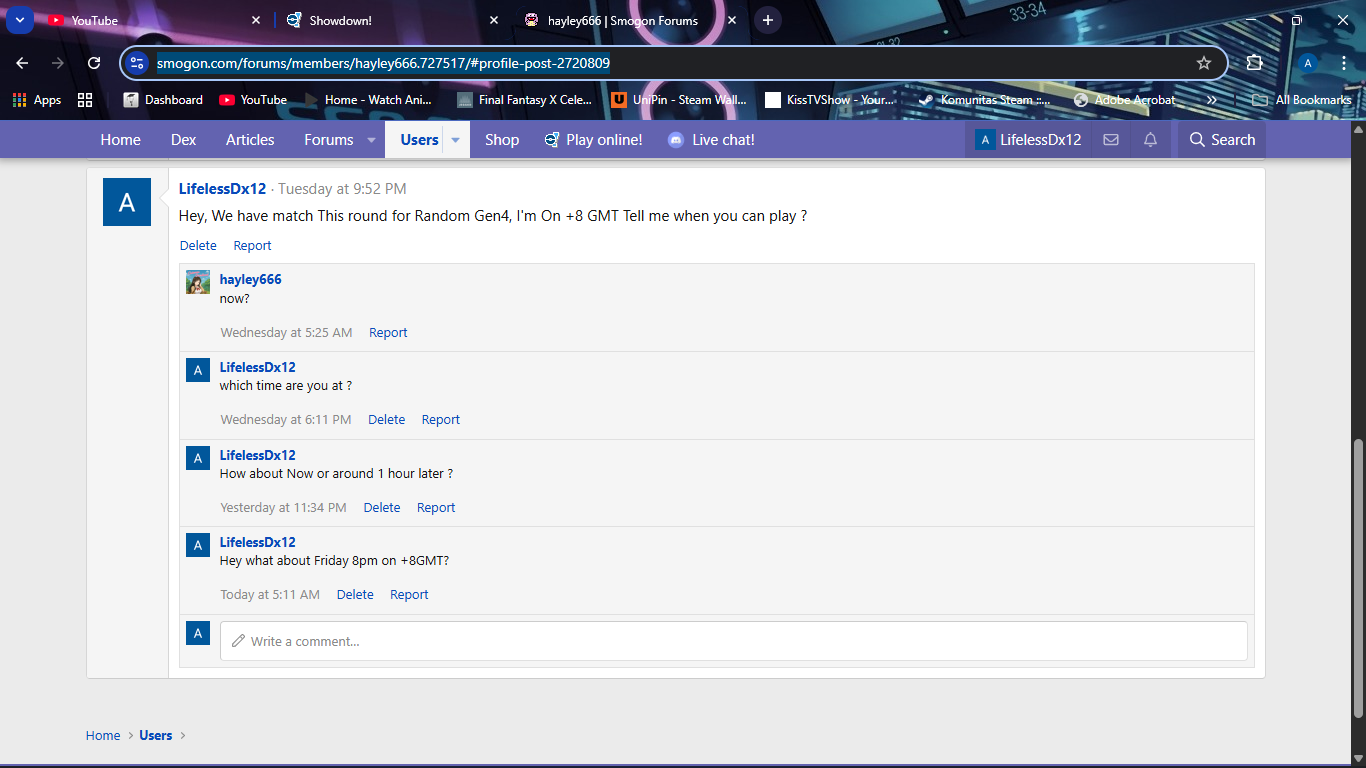Close the Showdown! tab

click(x=493, y=20)
